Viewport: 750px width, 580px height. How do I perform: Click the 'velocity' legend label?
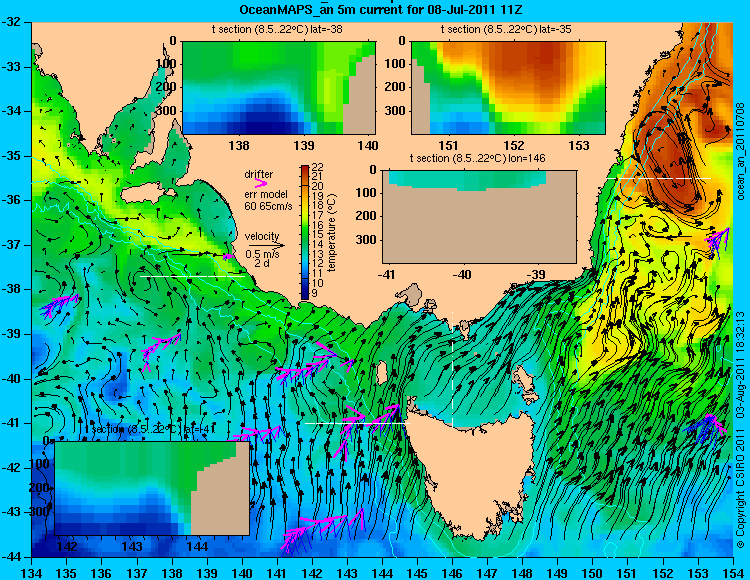tap(262, 236)
